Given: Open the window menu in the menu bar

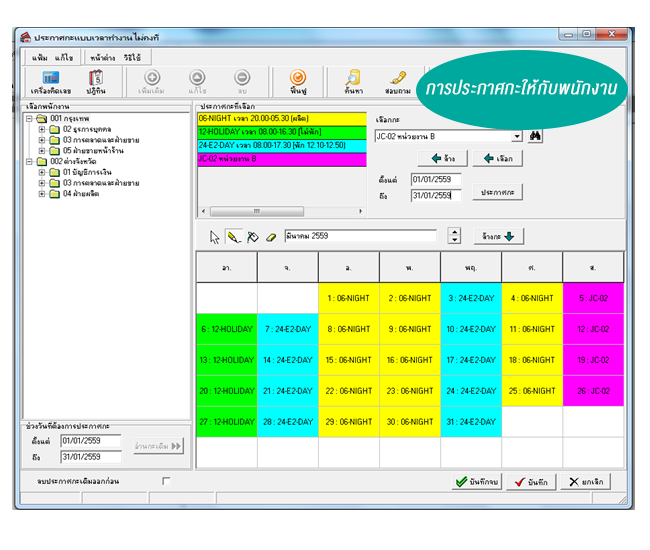Looking at the screenshot, I should point(101,58).
